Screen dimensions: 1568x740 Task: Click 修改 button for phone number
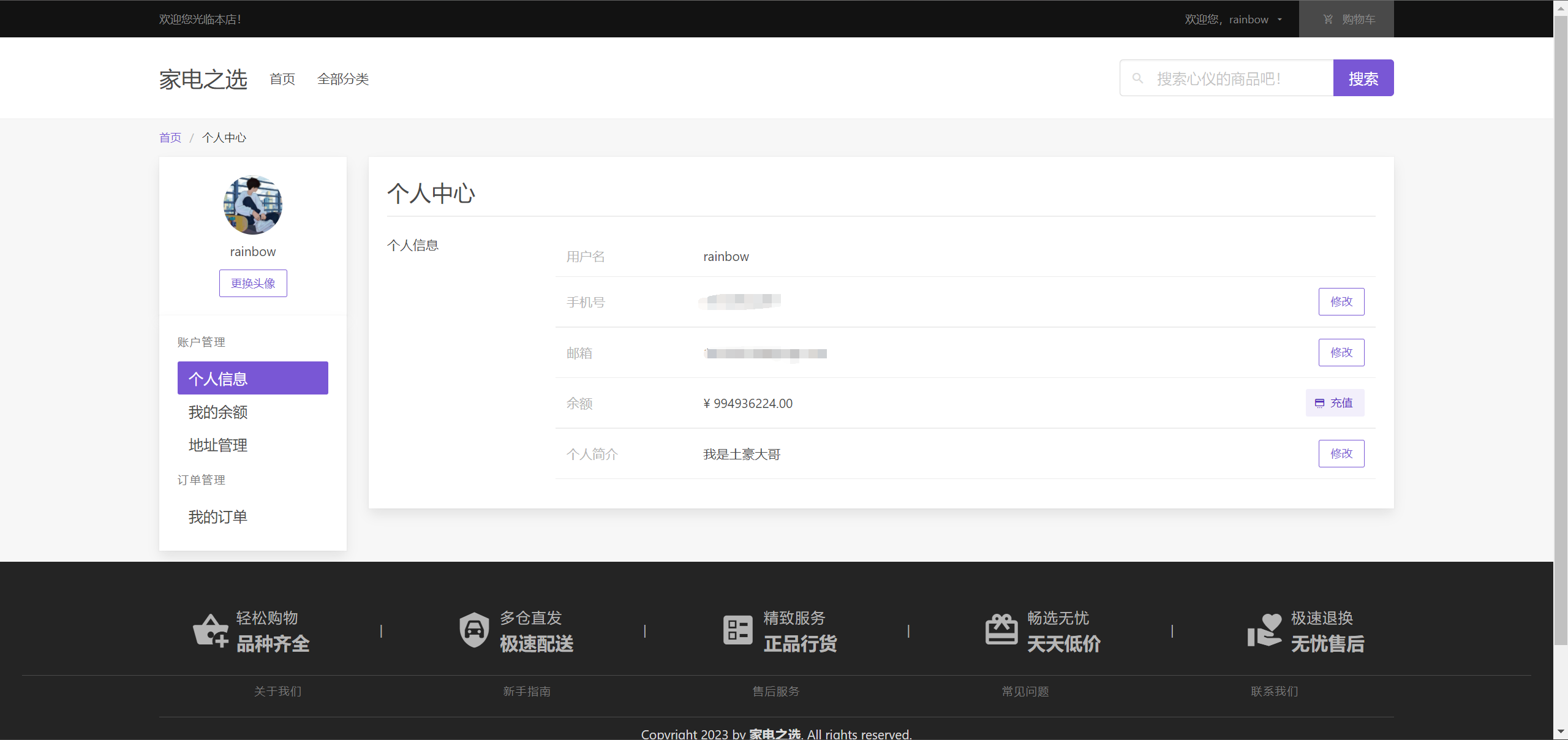coord(1341,301)
